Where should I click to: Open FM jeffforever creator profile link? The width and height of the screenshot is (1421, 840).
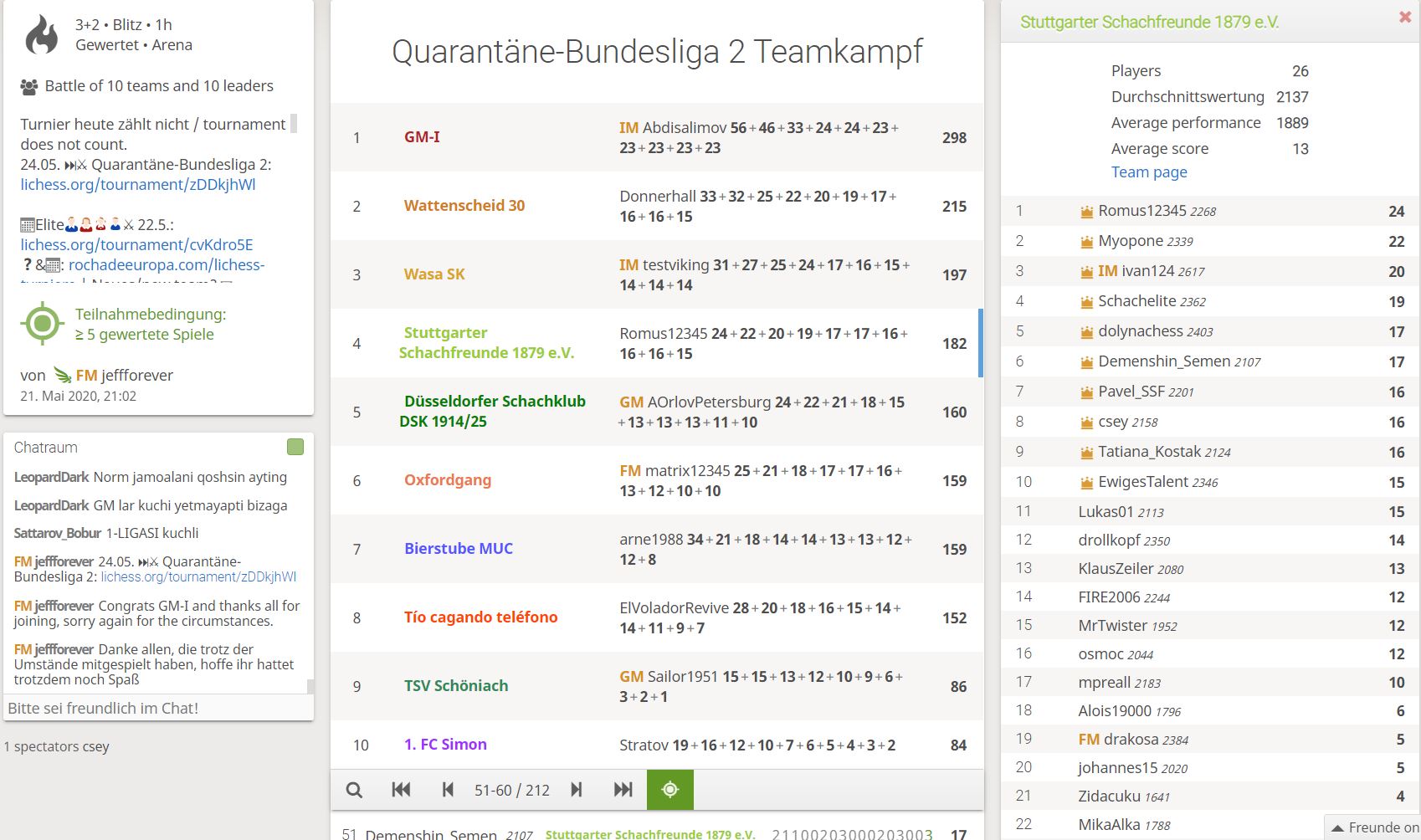[124, 376]
